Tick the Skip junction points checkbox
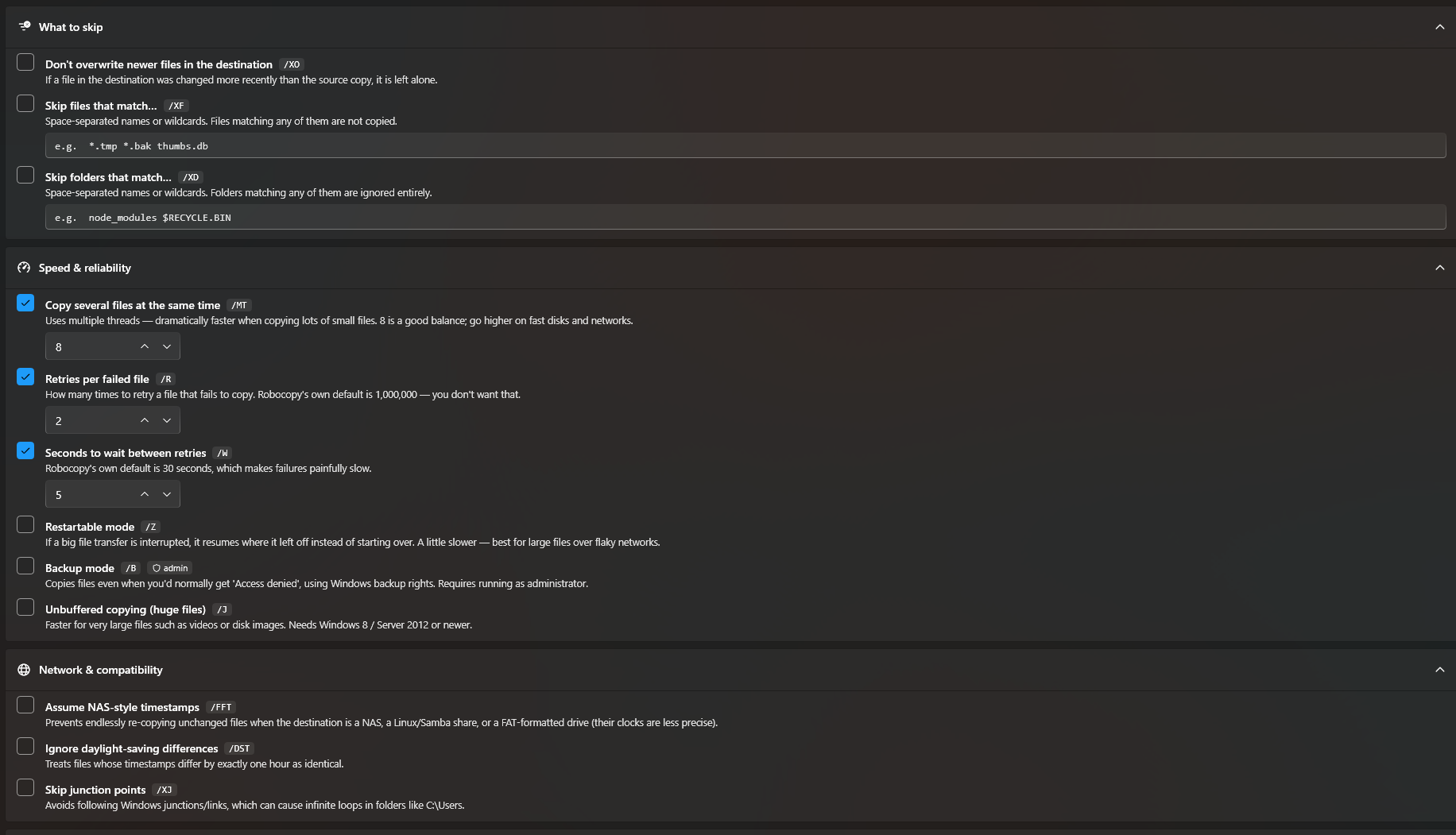 (x=25, y=787)
